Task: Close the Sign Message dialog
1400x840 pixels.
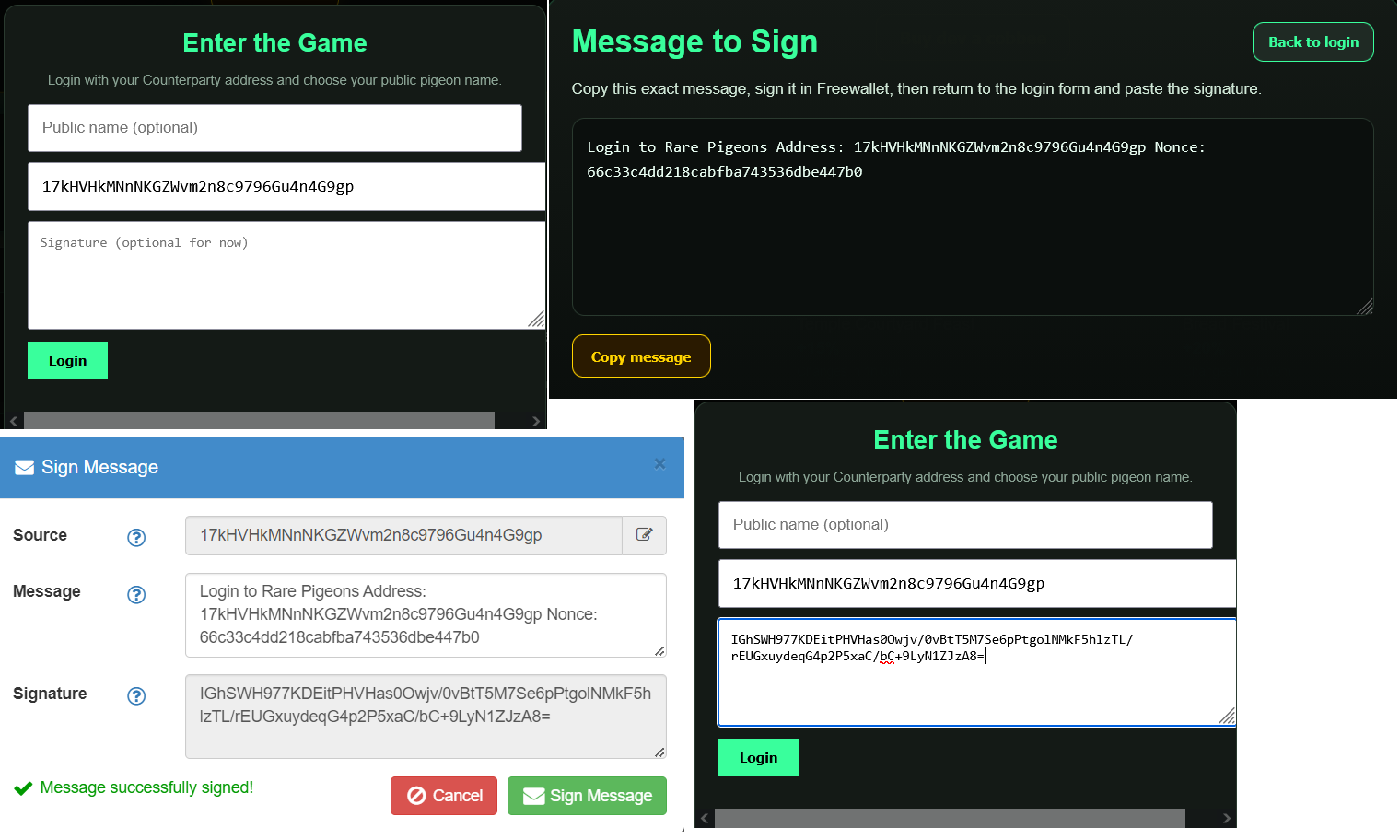Action: tap(659, 463)
